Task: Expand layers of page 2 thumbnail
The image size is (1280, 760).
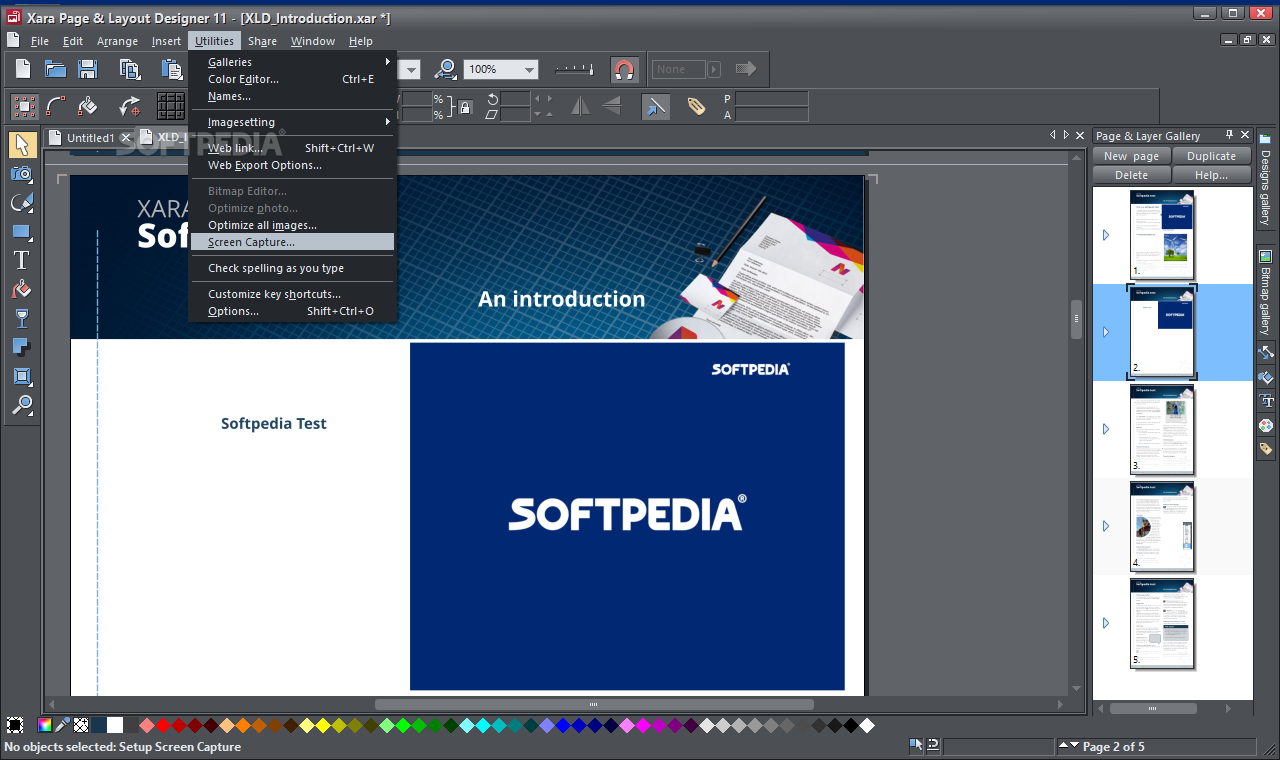Action: [1106, 332]
